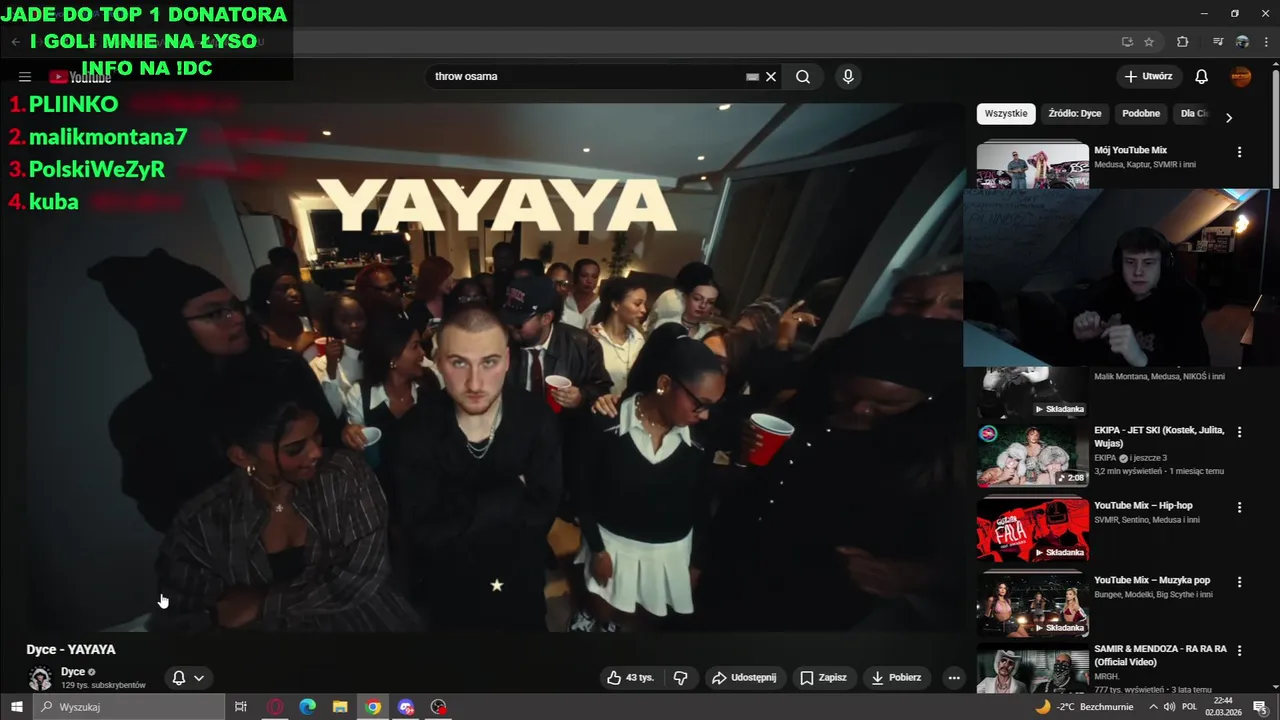The height and width of the screenshot is (720, 1280).
Task: Open Chrome extensions puzzle icon
Action: click(x=1183, y=42)
